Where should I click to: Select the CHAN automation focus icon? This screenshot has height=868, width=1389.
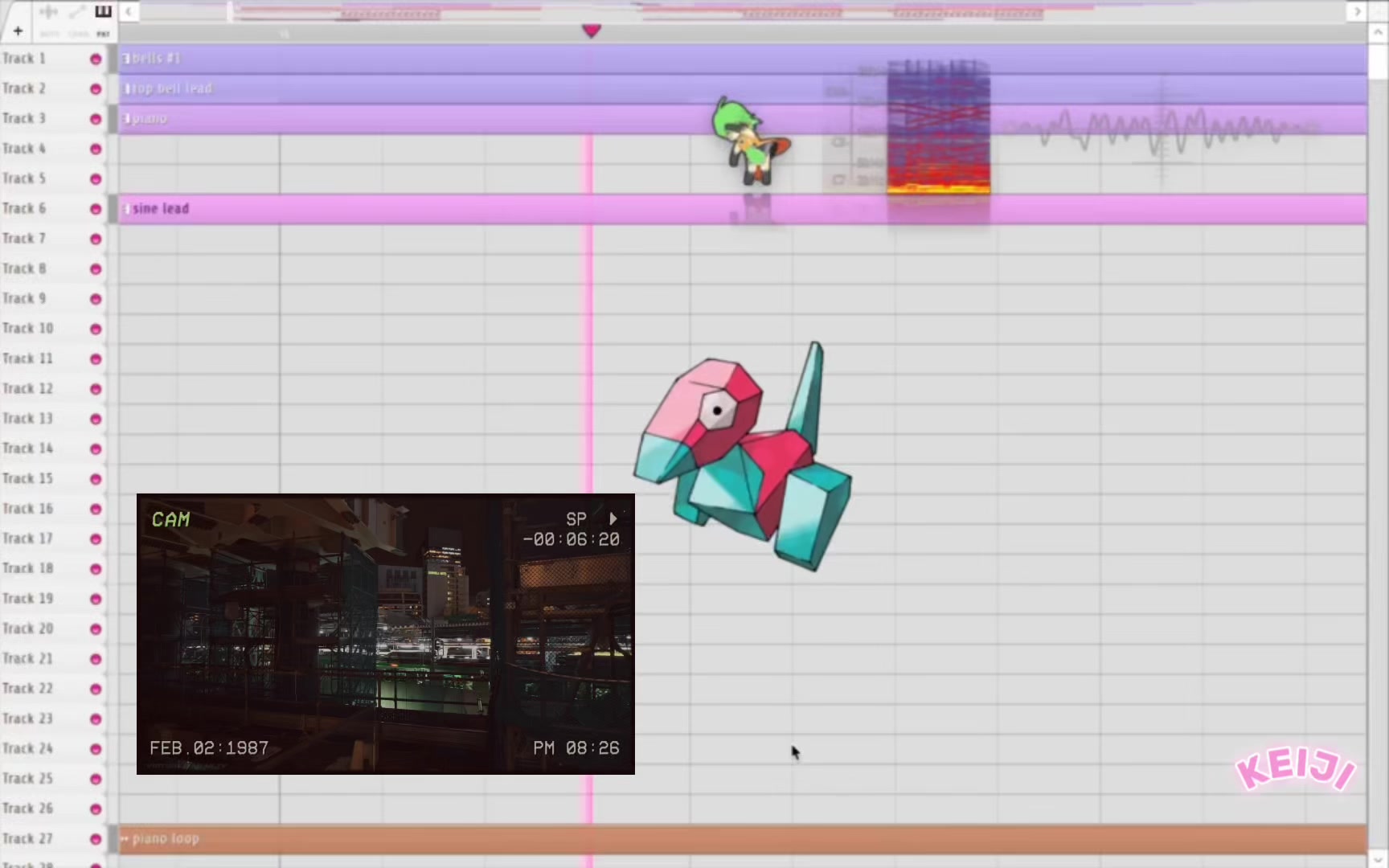pos(77,12)
